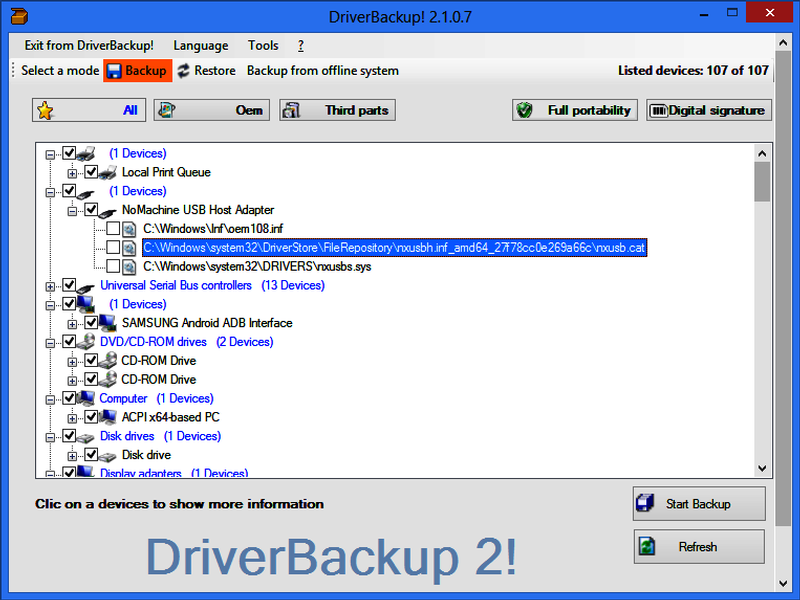Expand Universal Serial Bus controllers node

click(50, 287)
